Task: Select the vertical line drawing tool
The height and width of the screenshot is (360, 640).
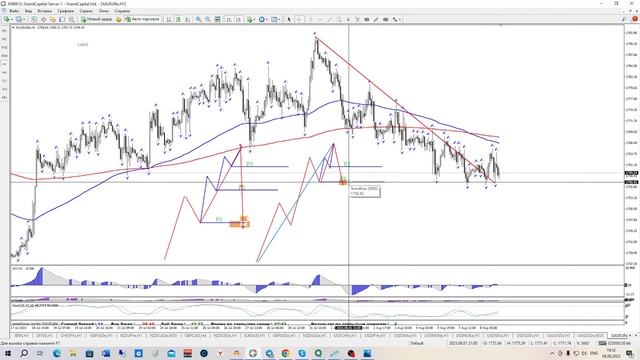Action: (310, 19)
